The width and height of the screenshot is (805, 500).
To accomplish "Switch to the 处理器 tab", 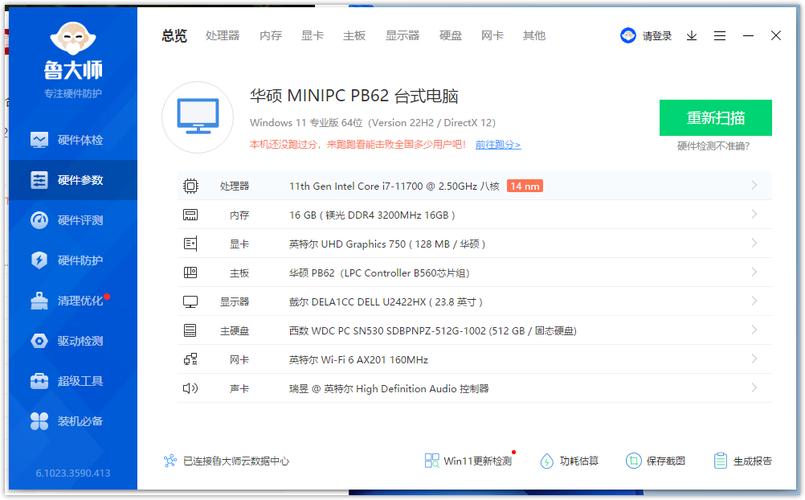I will pos(222,35).
